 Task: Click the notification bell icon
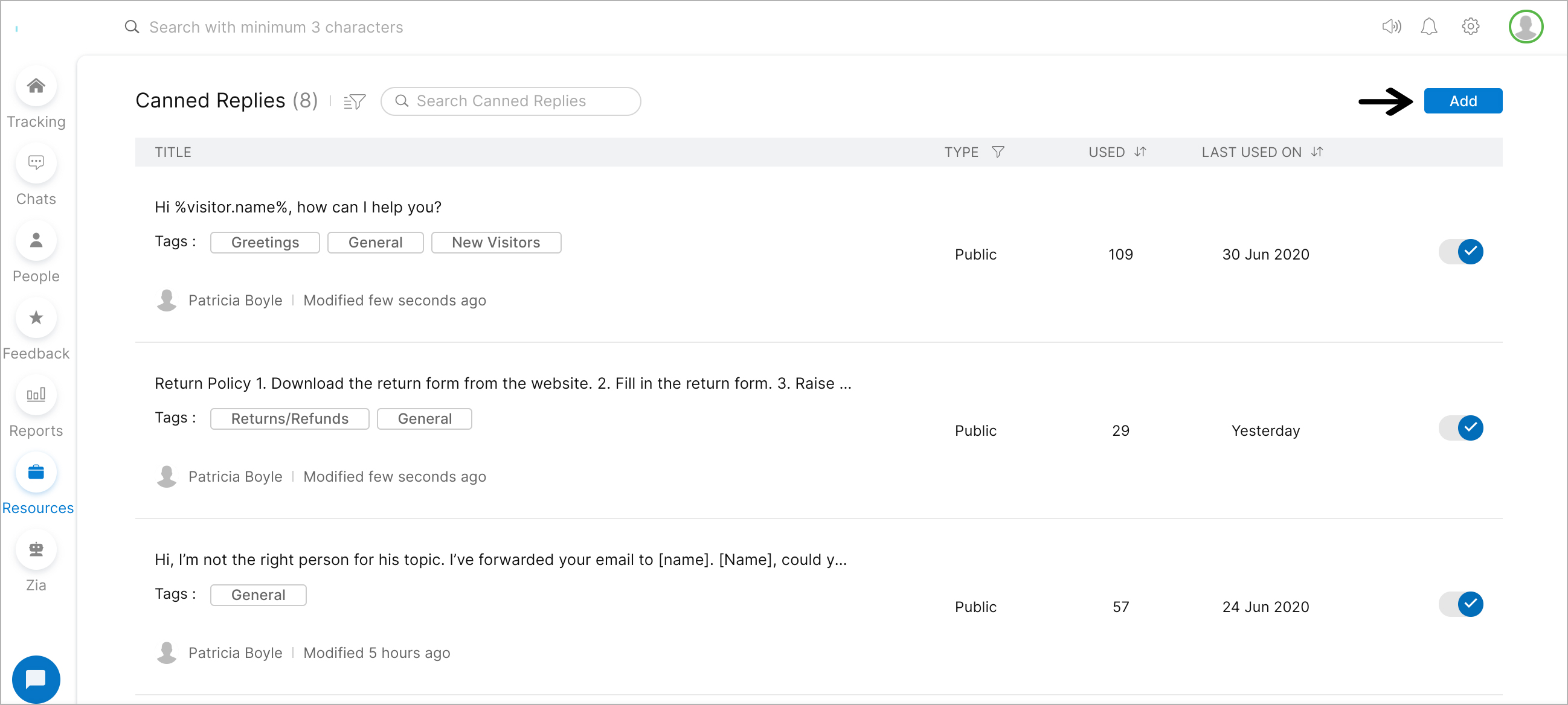pos(1428,27)
